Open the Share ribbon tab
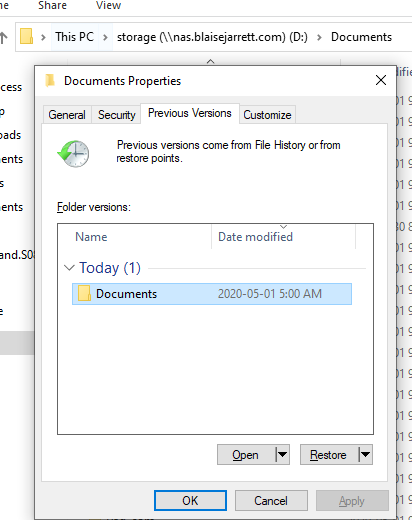The image size is (412, 520). click(x=52, y=5)
